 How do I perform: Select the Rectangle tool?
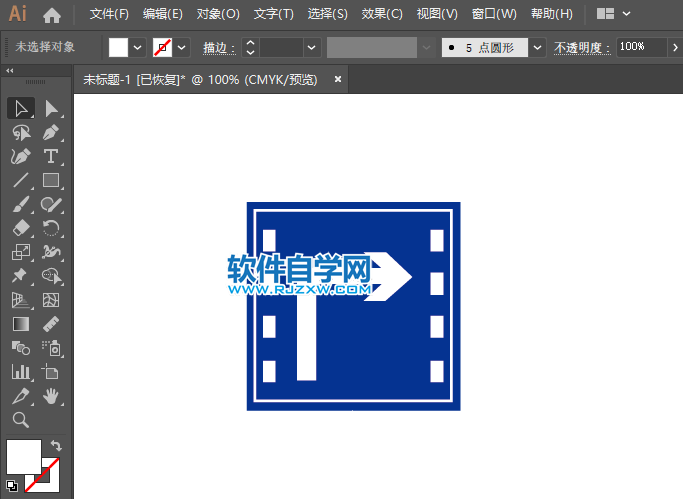coord(51,180)
